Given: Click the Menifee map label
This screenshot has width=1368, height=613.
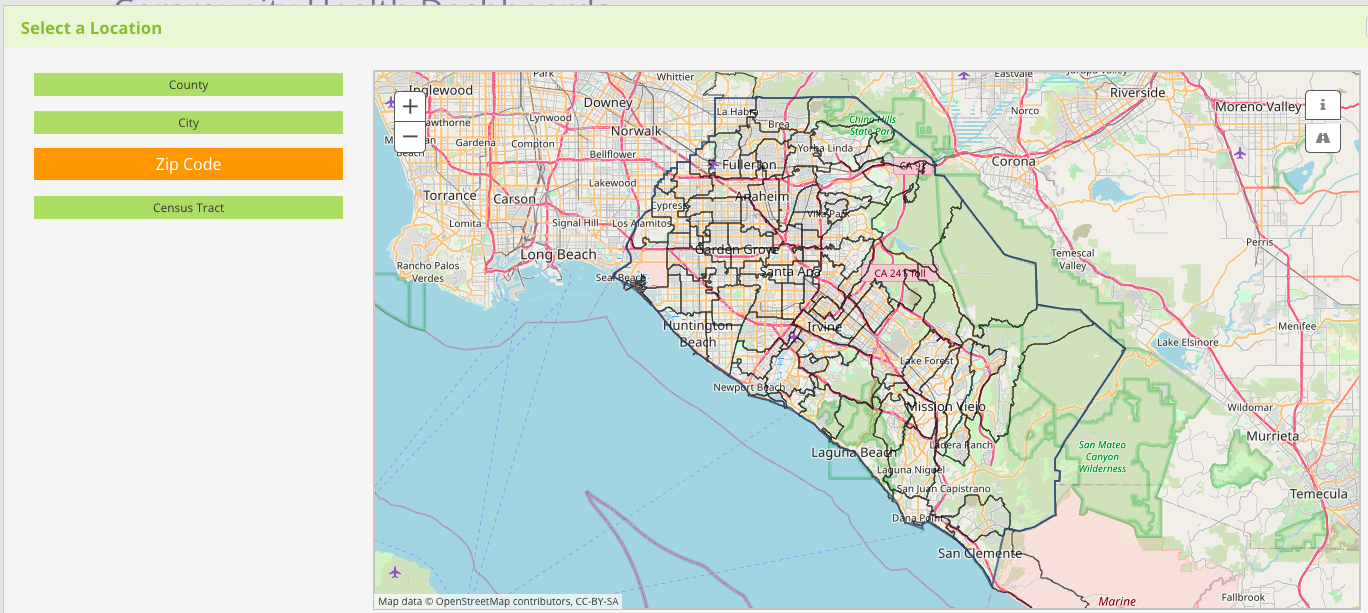Looking at the screenshot, I should [x=1298, y=326].
